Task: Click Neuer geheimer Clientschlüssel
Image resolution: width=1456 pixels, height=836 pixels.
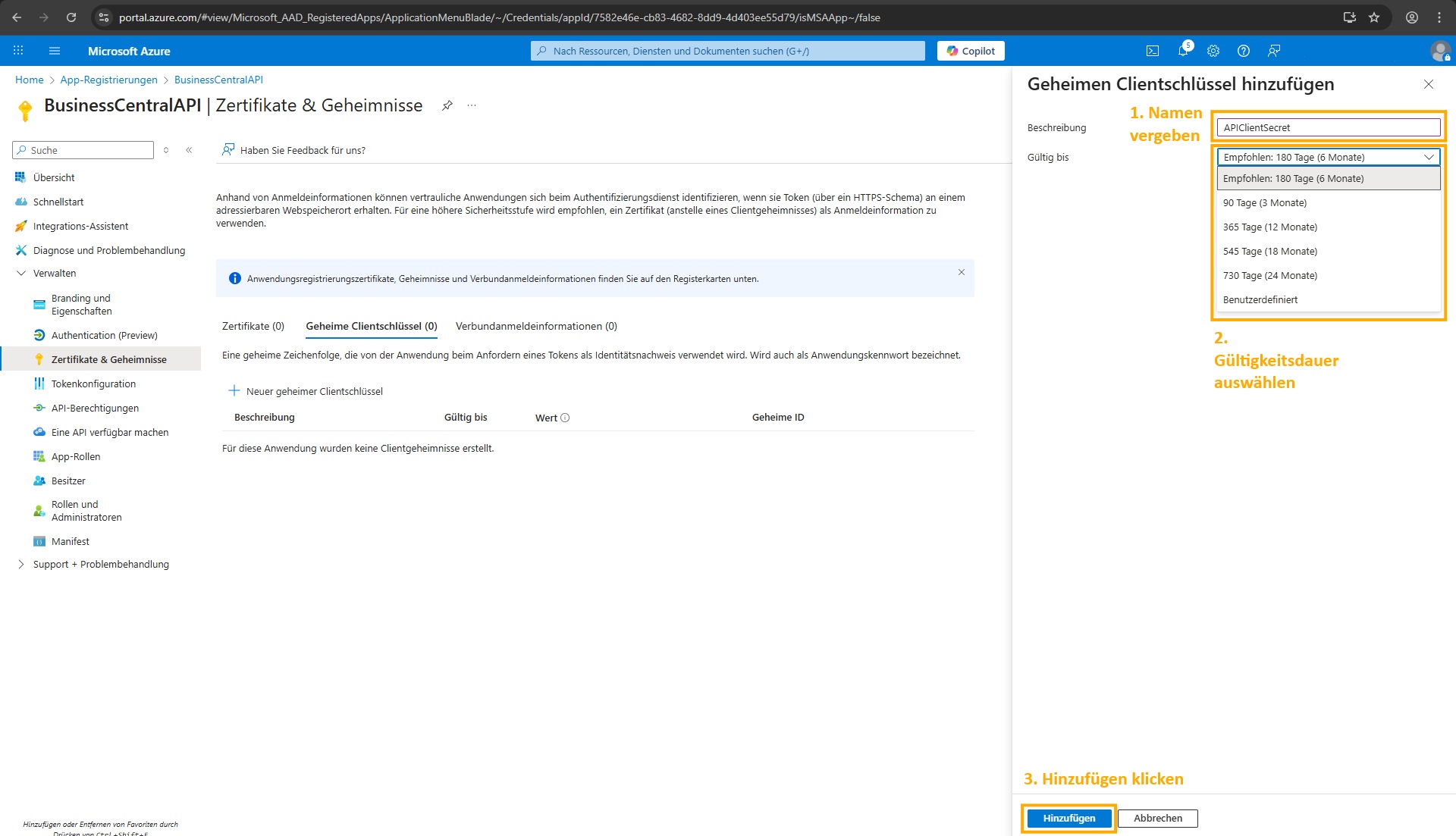Action: click(306, 391)
